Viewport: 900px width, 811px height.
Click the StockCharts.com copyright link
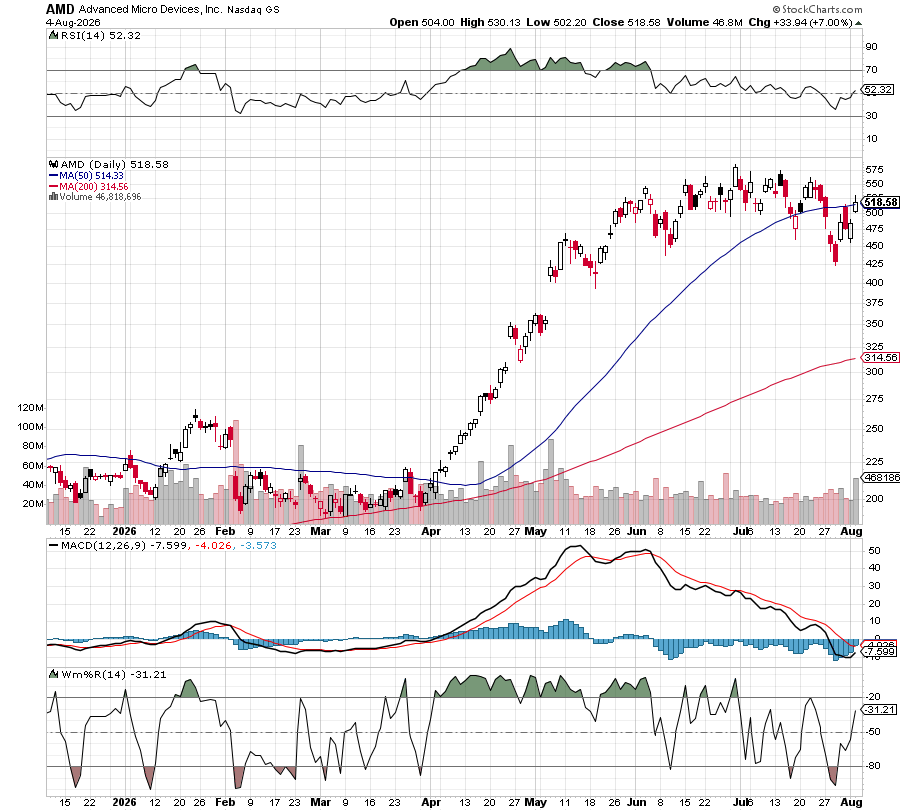[x=817, y=9]
